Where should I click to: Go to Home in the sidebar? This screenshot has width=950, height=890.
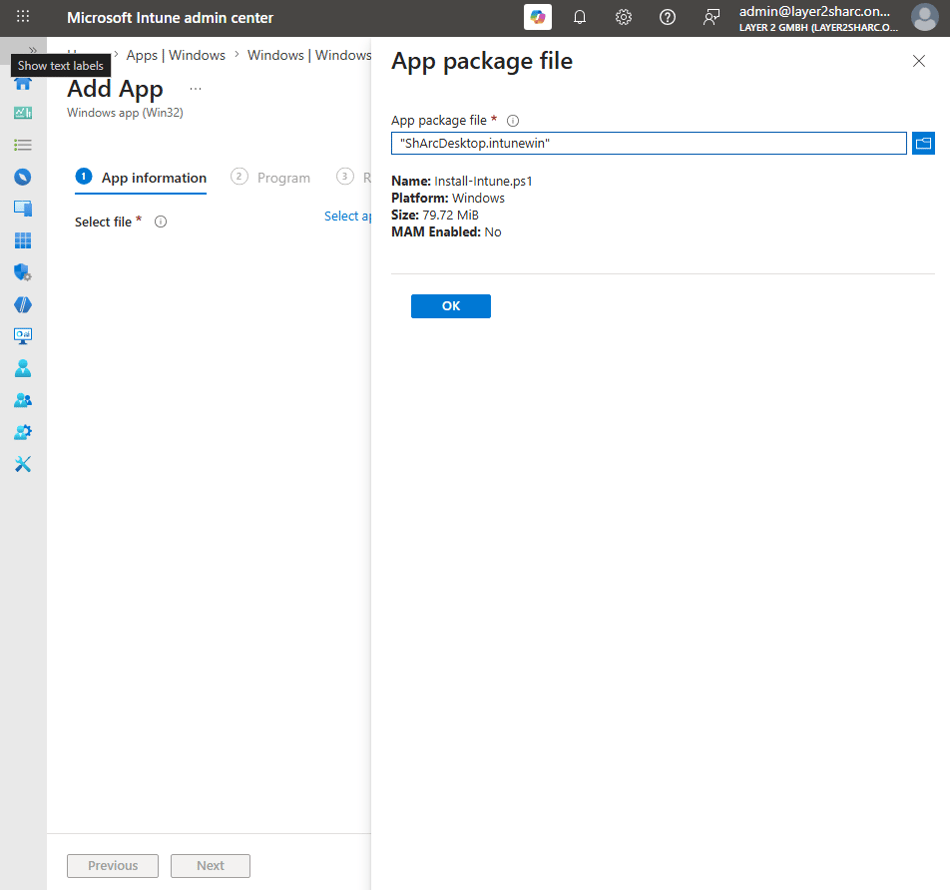(x=23, y=84)
